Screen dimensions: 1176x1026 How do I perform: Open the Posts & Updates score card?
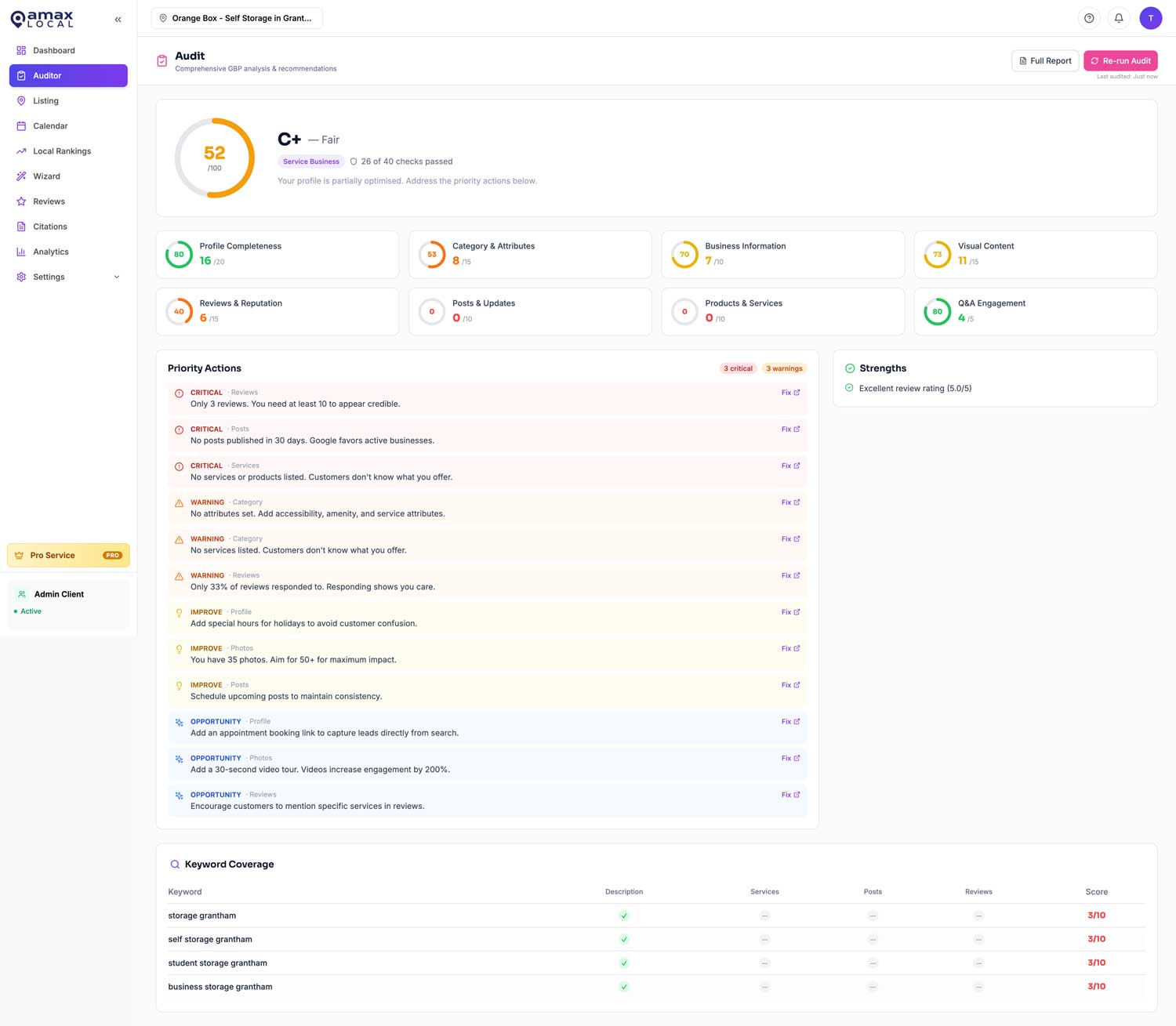coord(530,311)
